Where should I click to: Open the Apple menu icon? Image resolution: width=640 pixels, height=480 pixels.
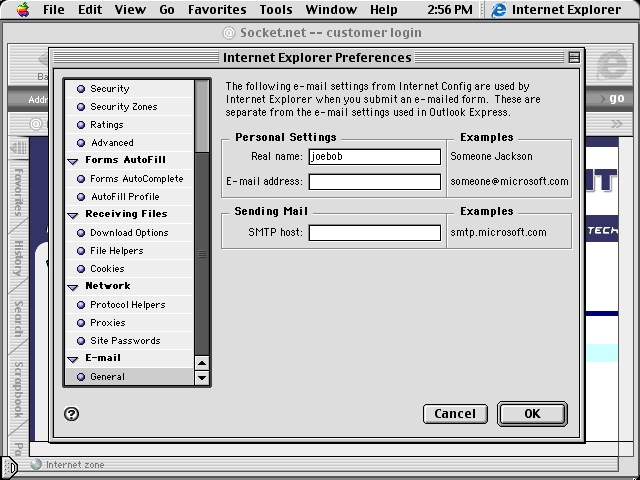pyautogui.click(x=23, y=9)
